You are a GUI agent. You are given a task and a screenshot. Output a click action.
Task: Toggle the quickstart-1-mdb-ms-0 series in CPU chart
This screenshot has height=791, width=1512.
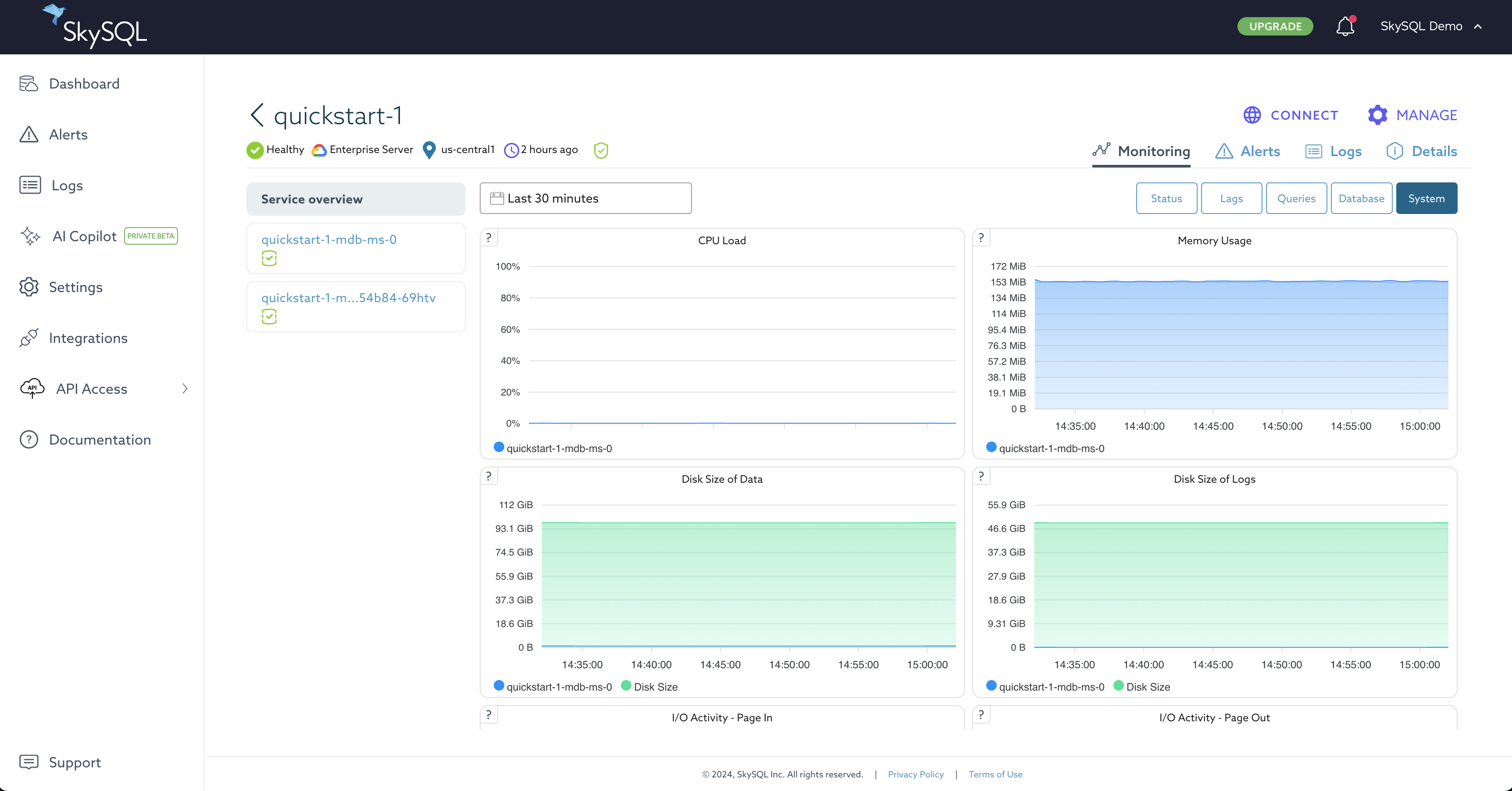pyautogui.click(x=553, y=448)
